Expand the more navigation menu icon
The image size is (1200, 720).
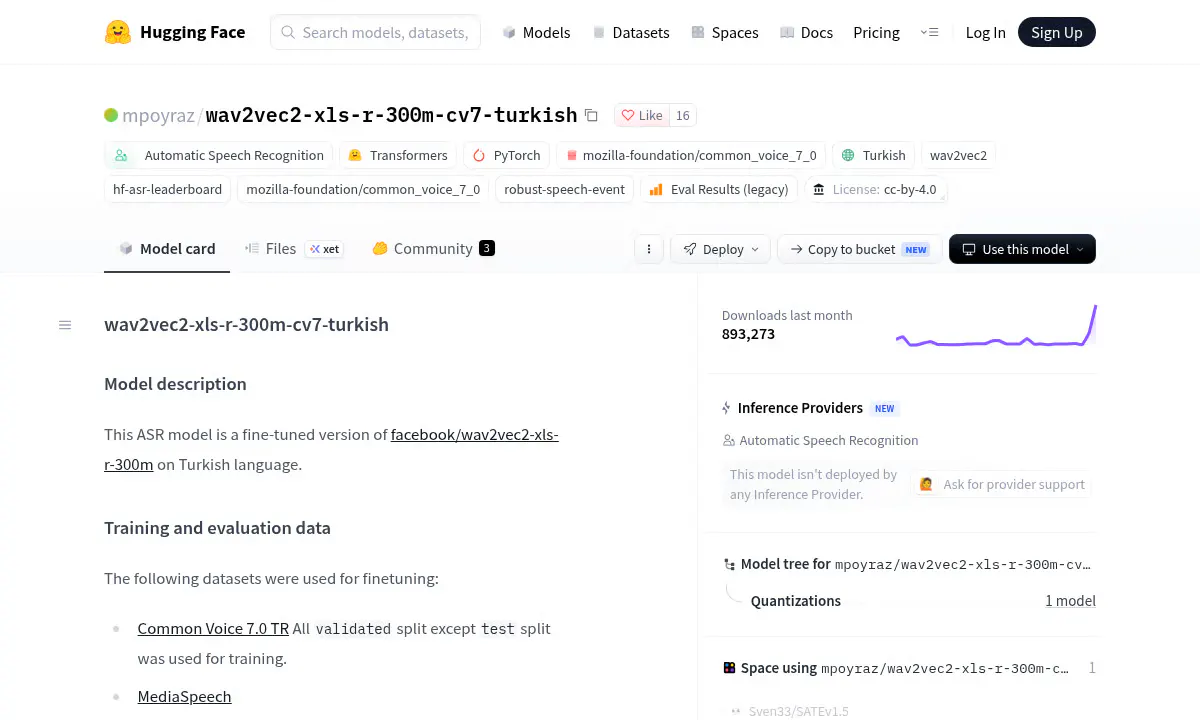929,32
